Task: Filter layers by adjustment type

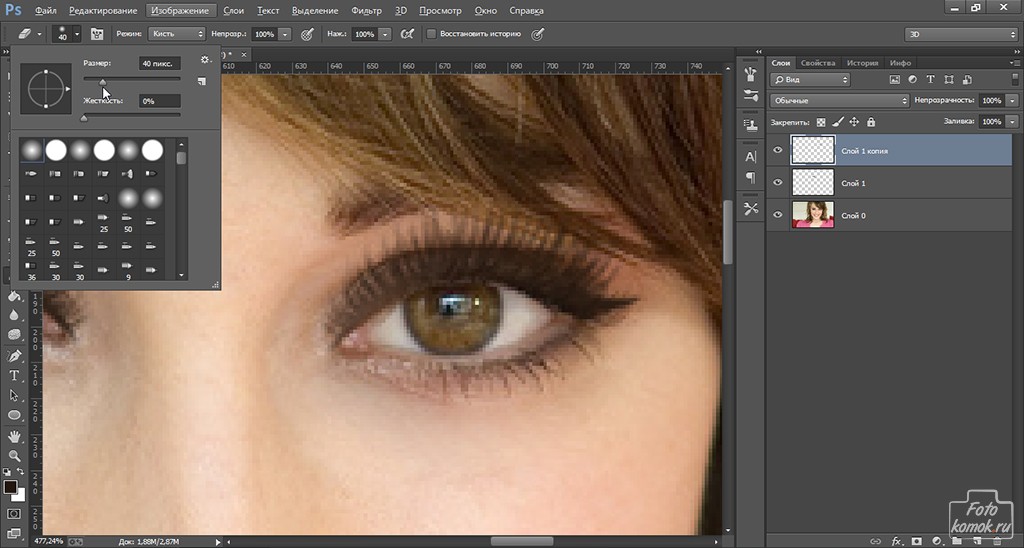Action: pyautogui.click(x=912, y=80)
